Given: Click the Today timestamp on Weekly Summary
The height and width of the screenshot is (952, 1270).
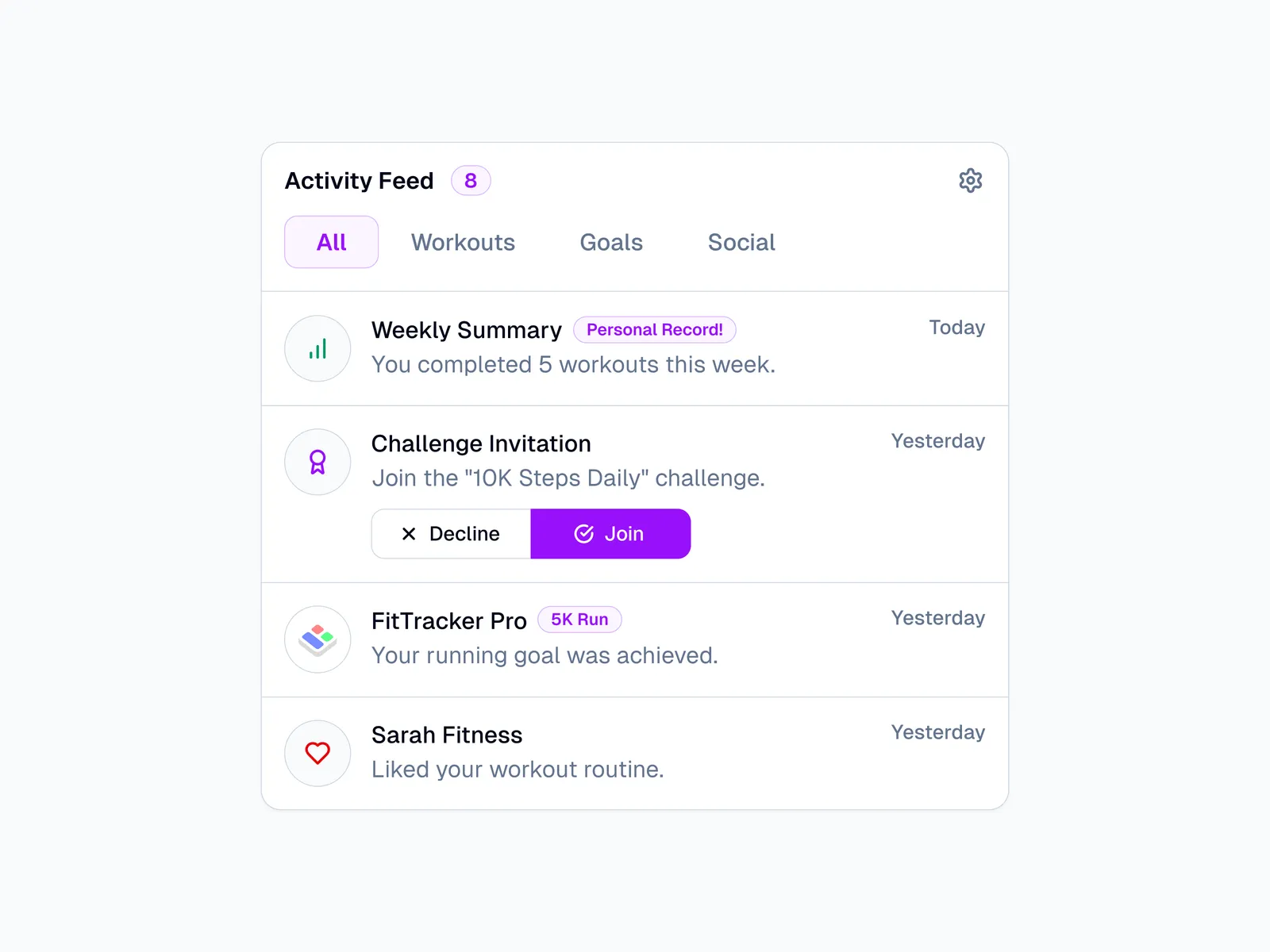Looking at the screenshot, I should point(956,328).
